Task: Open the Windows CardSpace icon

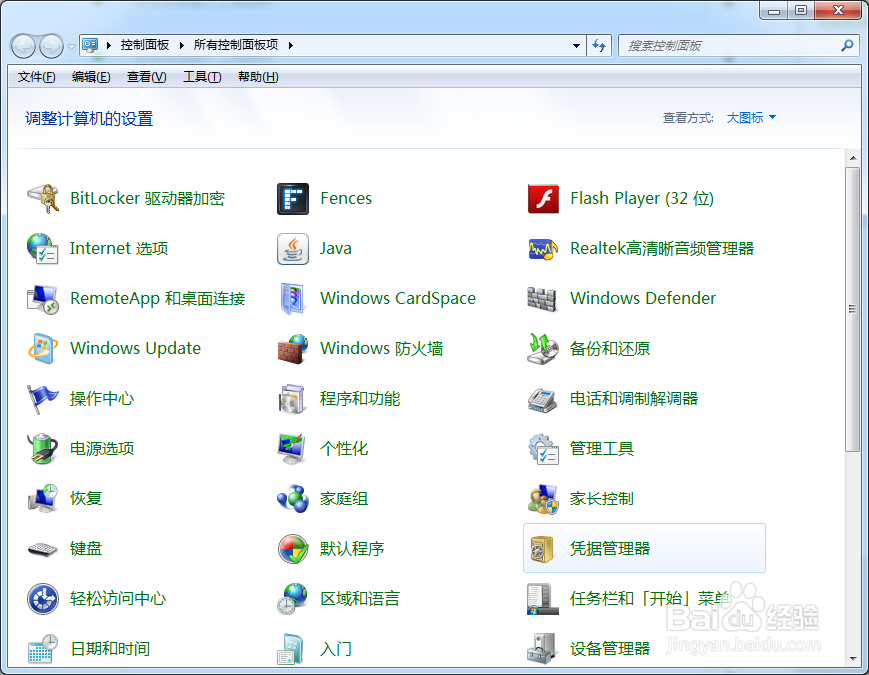Action: pyautogui.click(x=293, y=299)
